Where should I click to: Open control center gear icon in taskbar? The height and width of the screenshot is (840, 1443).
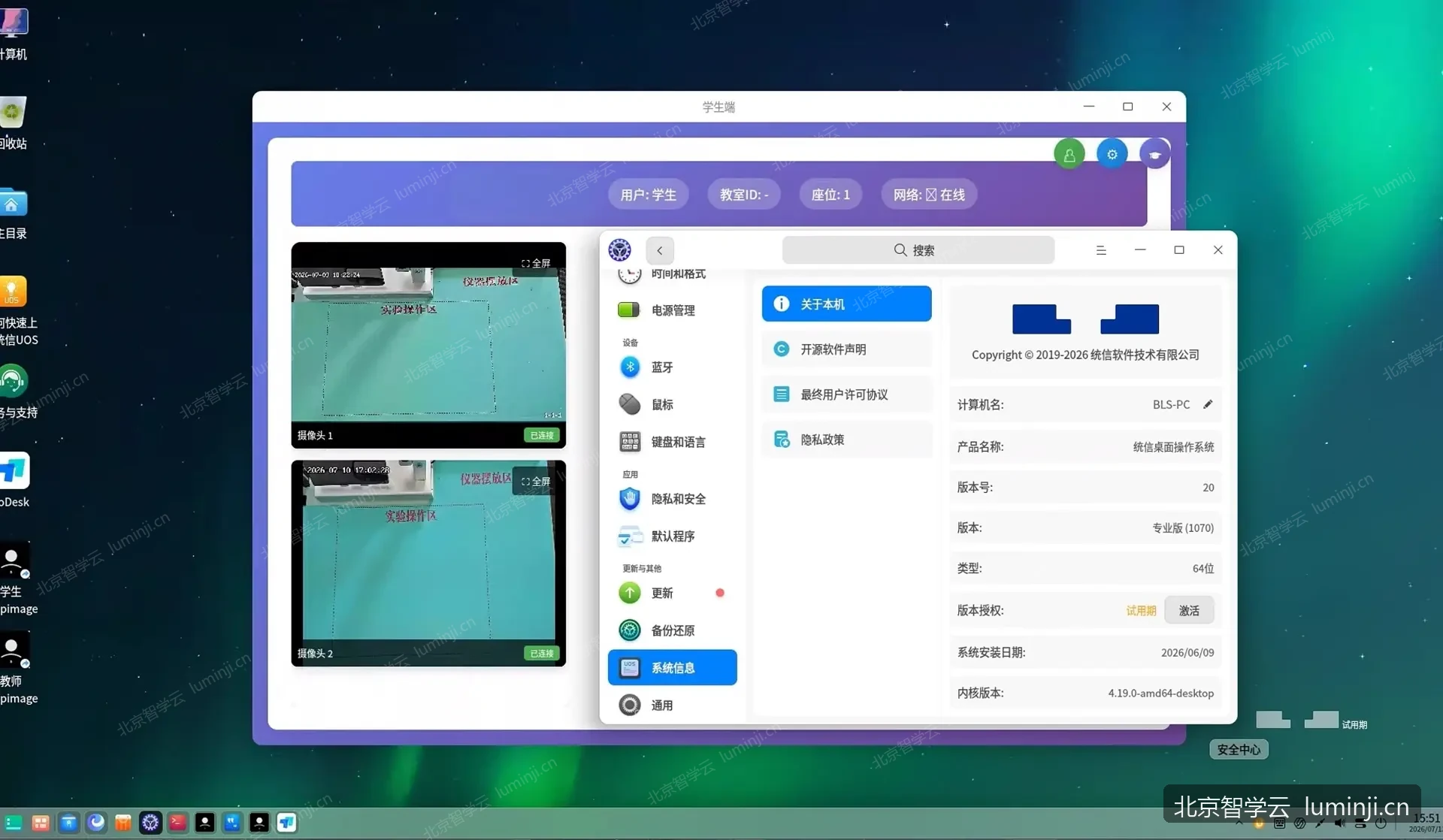pos(150,823)
